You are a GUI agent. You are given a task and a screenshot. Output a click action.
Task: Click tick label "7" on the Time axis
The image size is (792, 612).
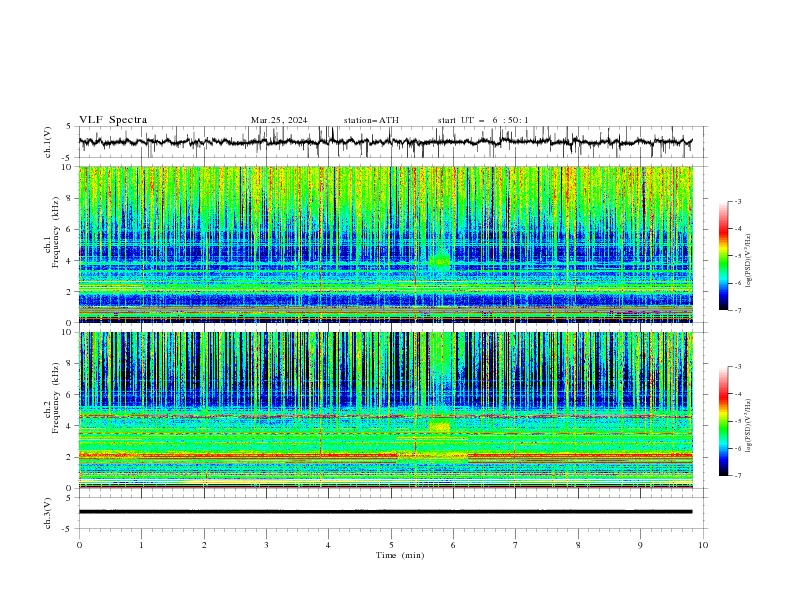(x=516, y=545)
